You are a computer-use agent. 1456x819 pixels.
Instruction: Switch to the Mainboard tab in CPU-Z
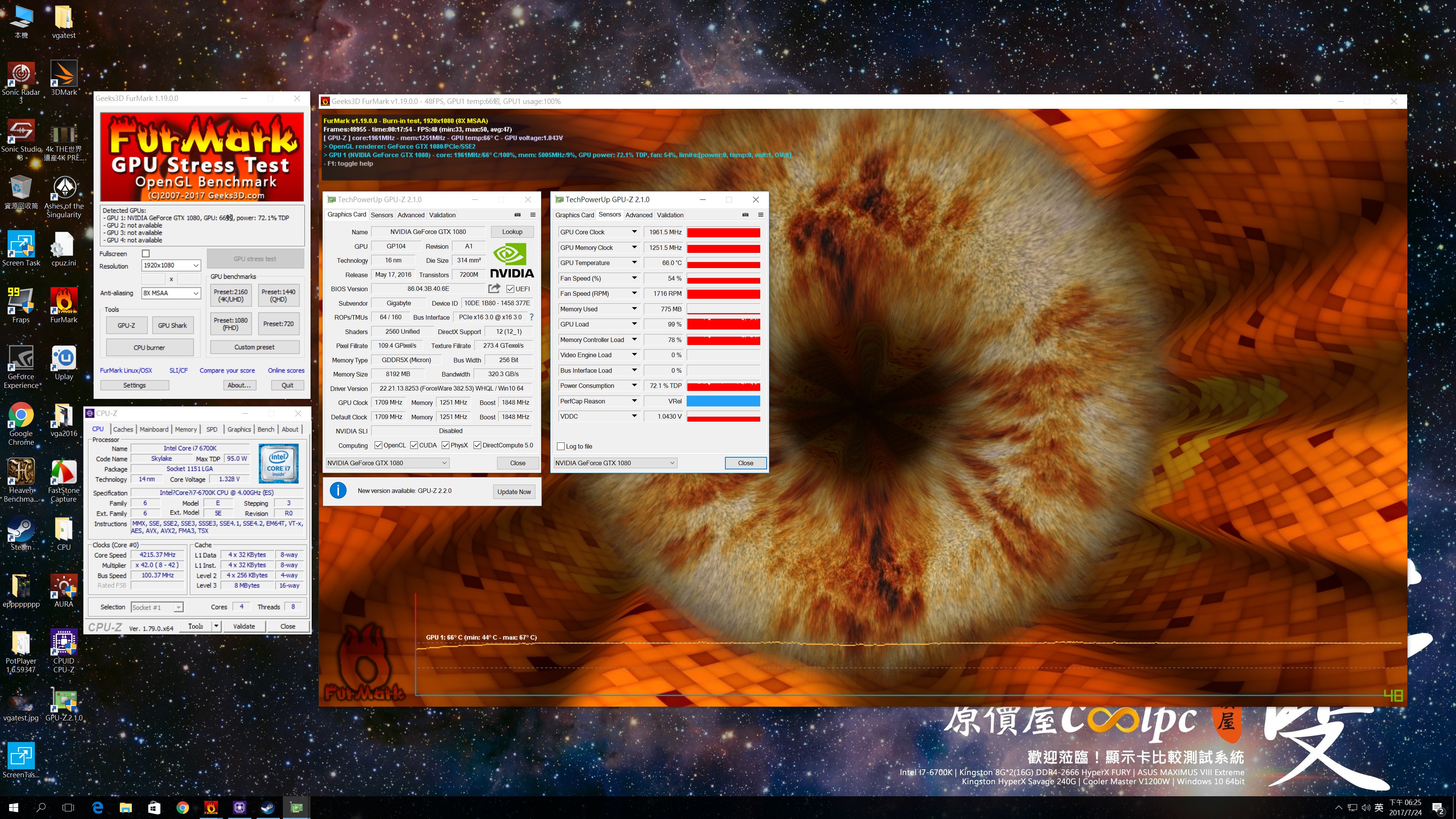coord(154,429)
